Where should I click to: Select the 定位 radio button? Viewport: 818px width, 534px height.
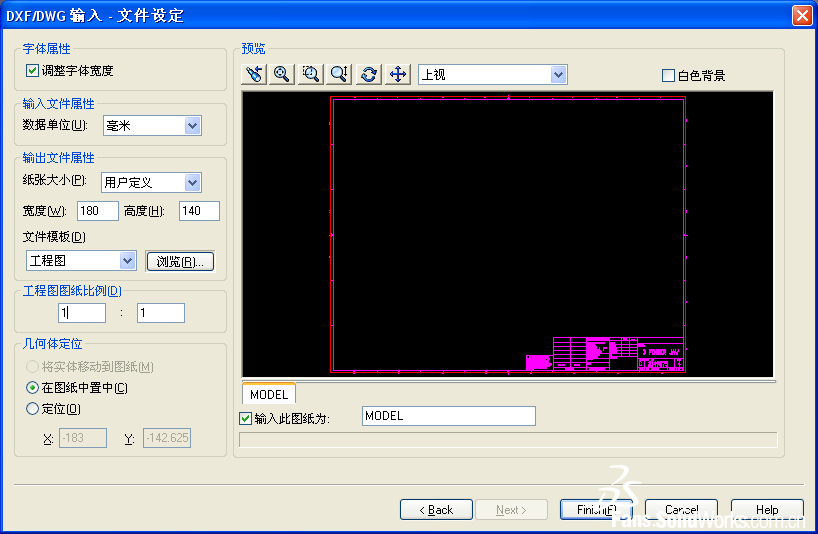point(32,408)
